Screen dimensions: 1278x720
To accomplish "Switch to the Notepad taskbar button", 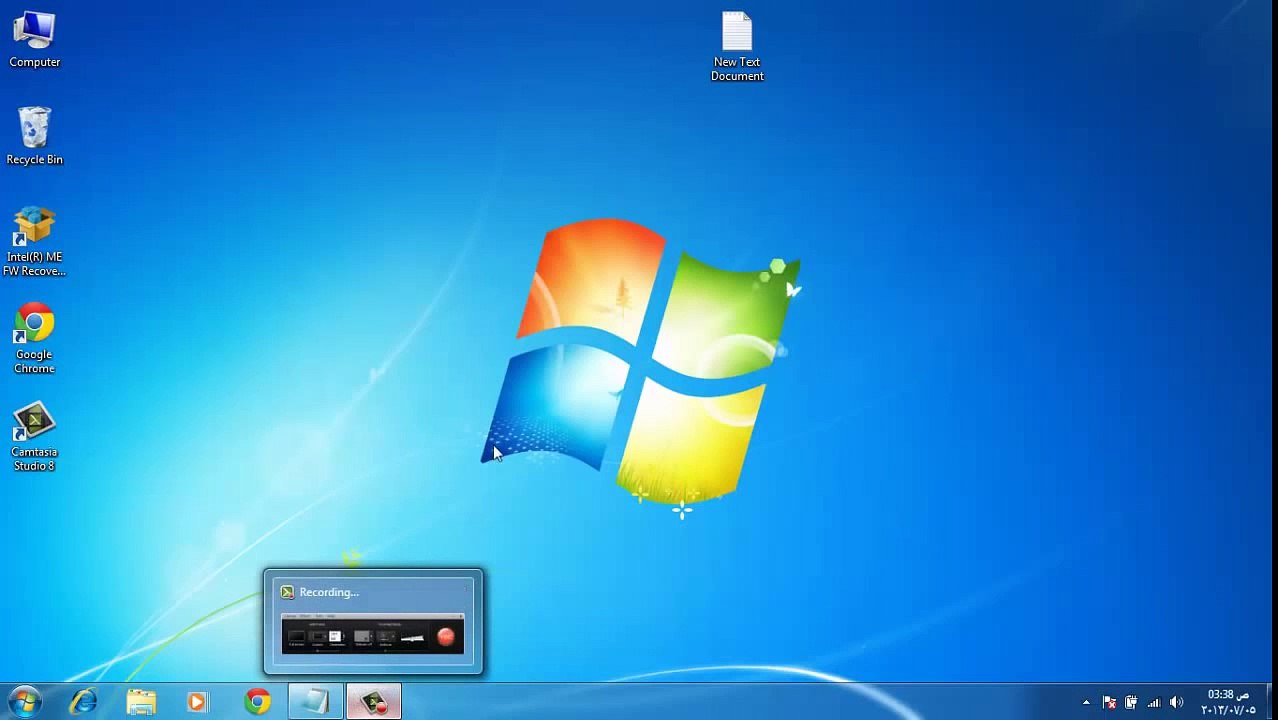I will pos(316,702).
